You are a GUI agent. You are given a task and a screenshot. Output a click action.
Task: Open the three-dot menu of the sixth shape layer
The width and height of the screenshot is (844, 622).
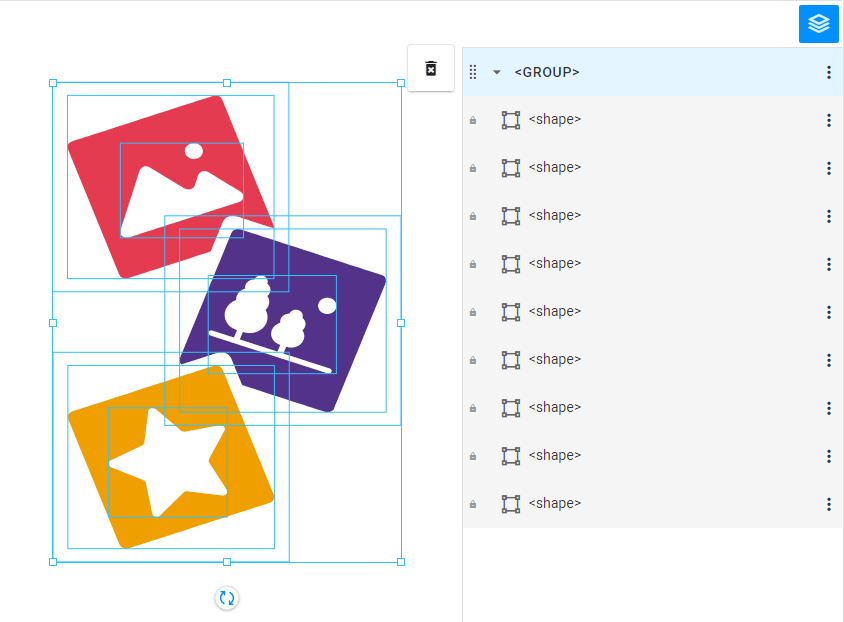(828, 359)
